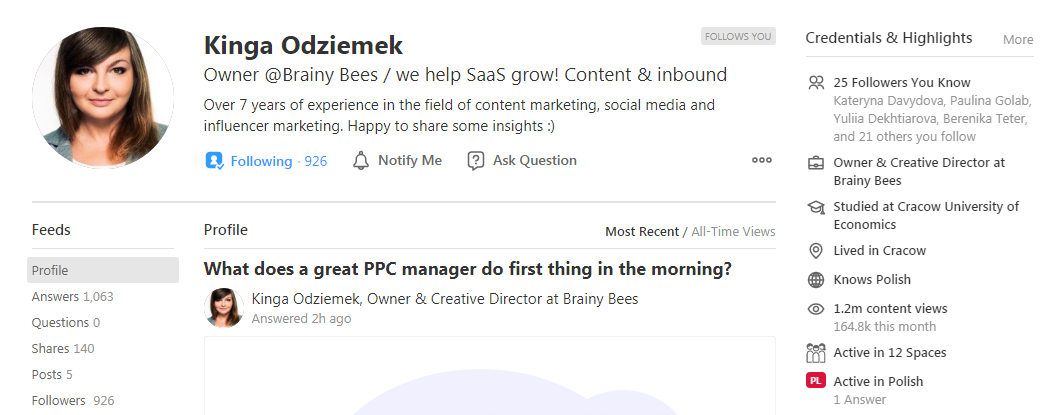
Task: Click the Followers You Know people icon
Action: pyautogui.click(x=816, y=83)
